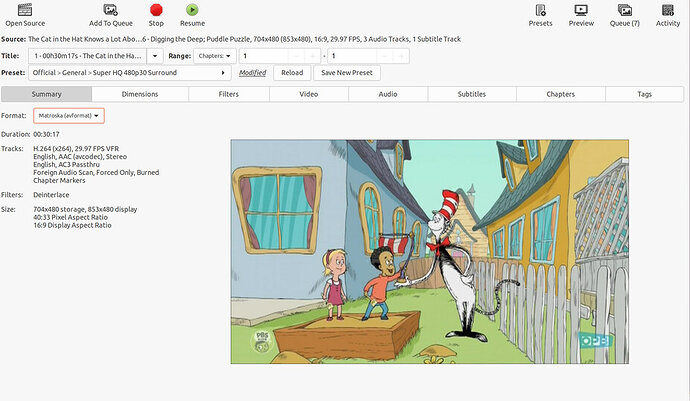Show the Queue (7) list
This screenshot has height=401, width=690.
click(624, 15)
